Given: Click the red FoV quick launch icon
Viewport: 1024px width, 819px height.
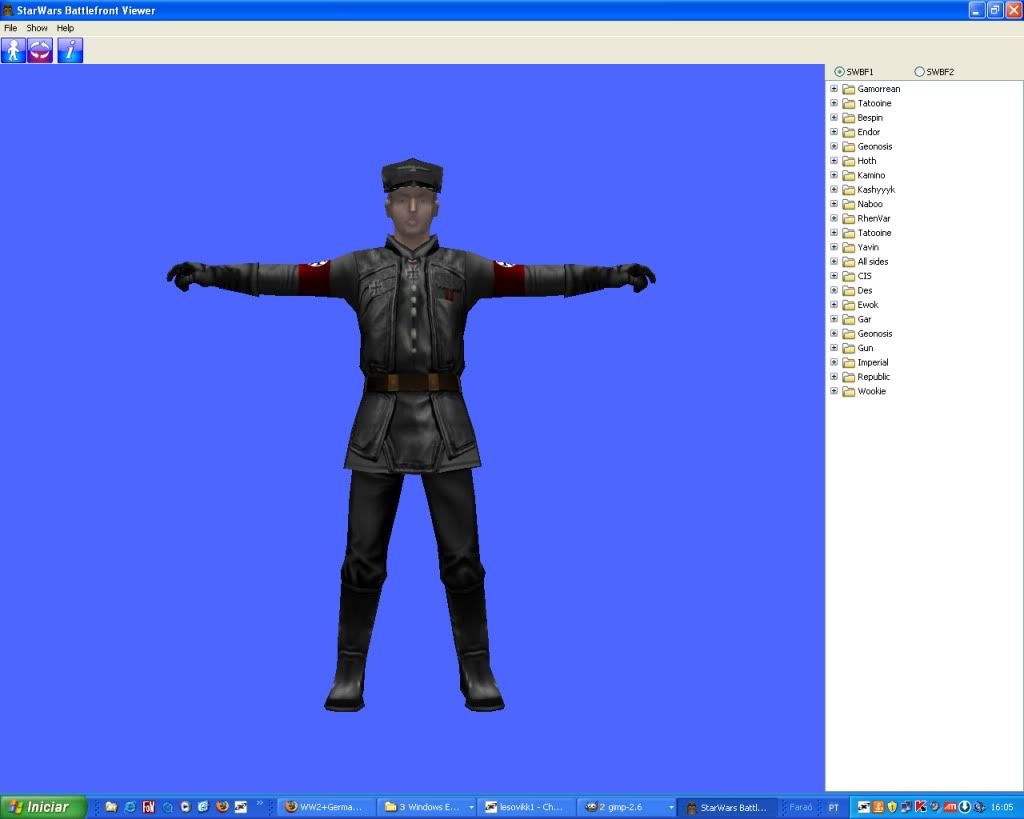Looking at the screenshot, I should coord(148,807).
